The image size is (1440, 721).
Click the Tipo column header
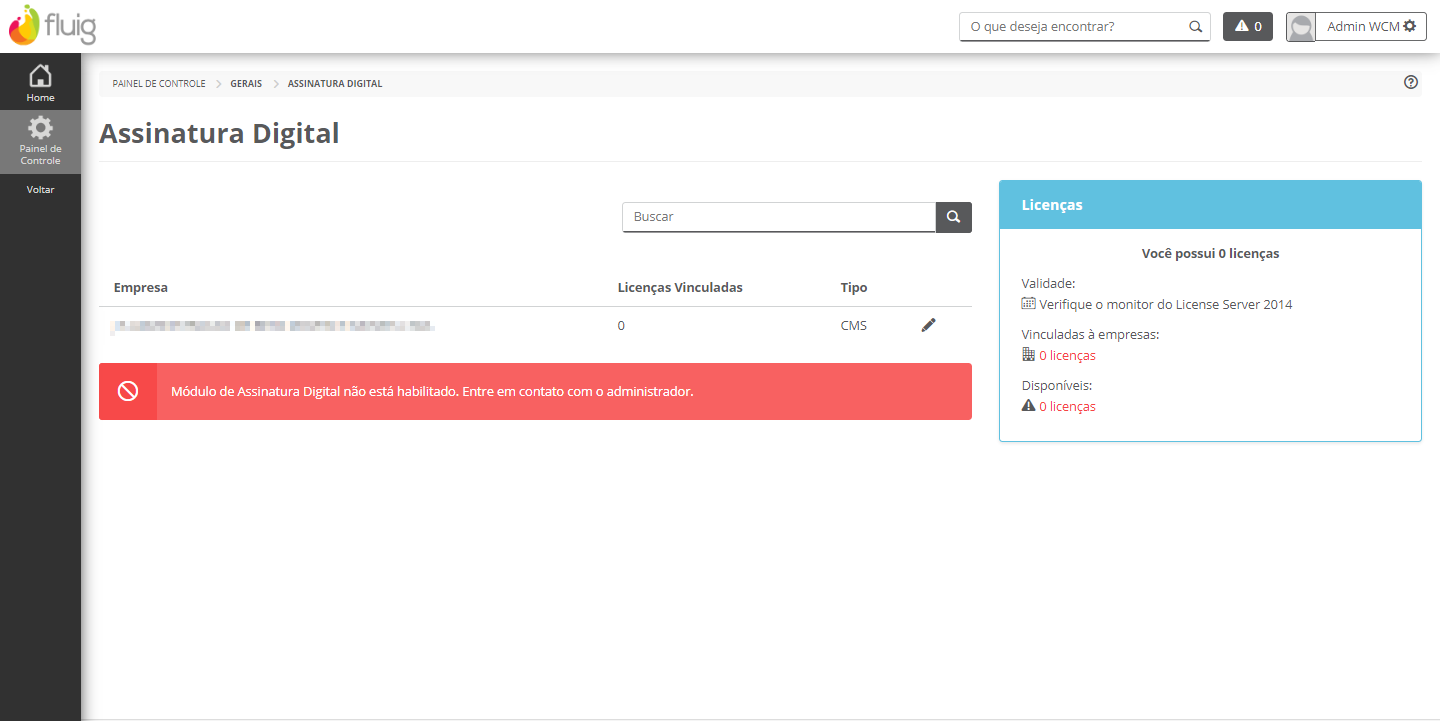pyautogui.click(x=854, y=288)
